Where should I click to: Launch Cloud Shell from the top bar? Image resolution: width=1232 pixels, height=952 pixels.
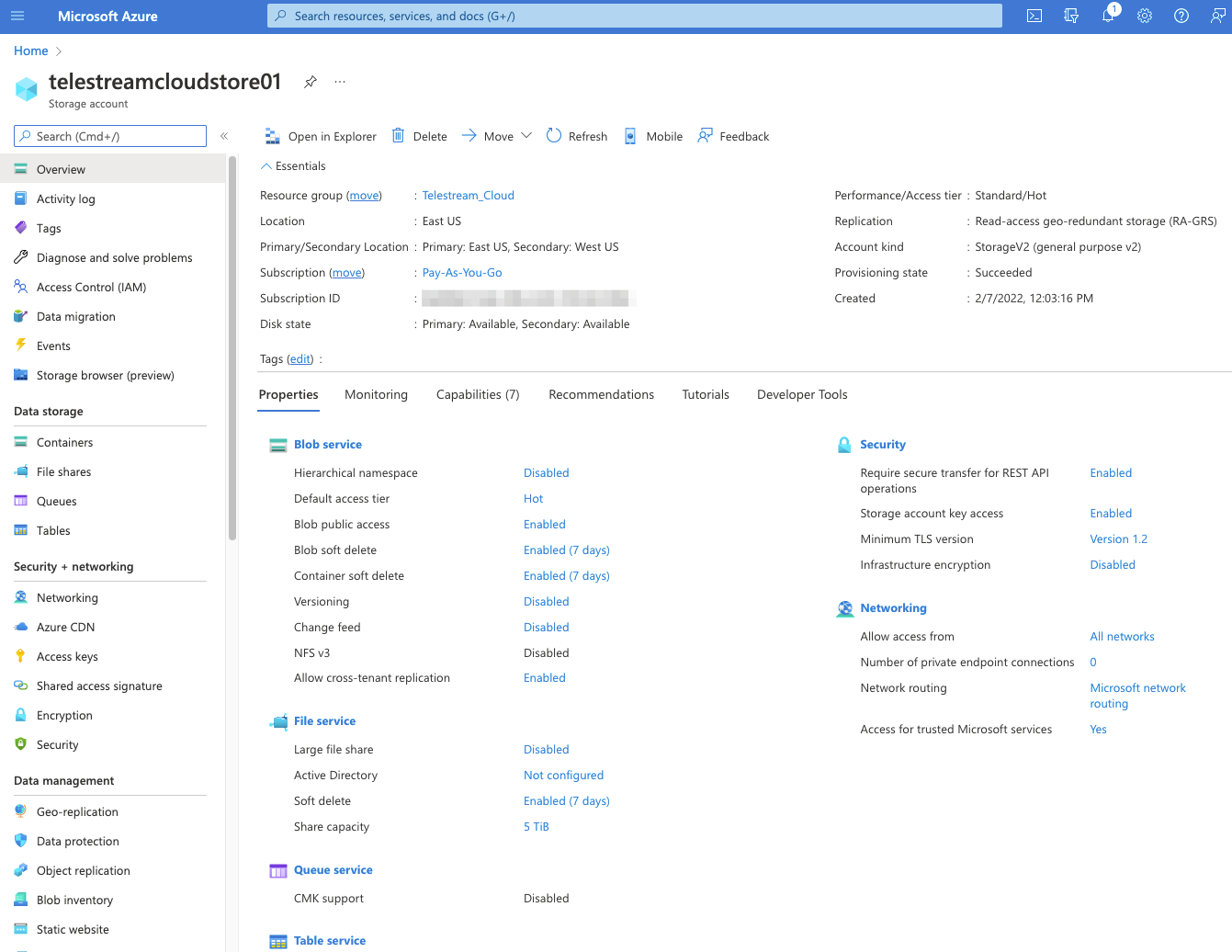click(x=1034, y=16)
